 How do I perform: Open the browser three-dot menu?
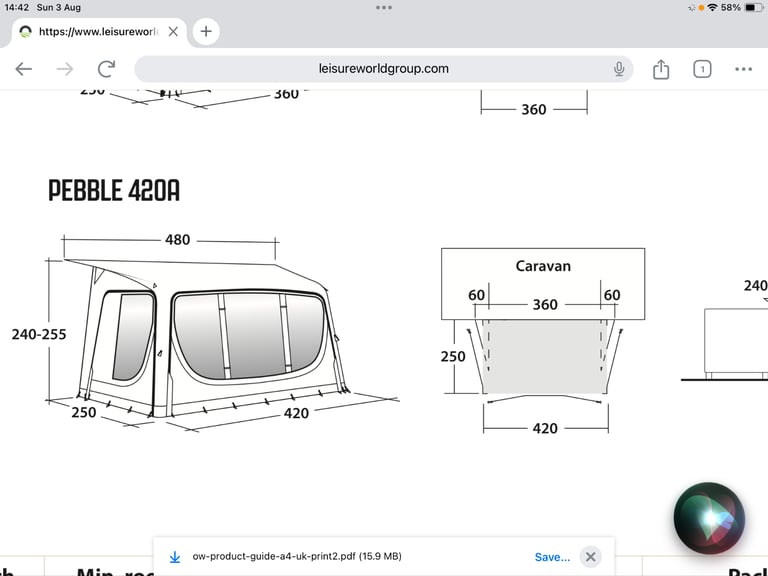click(x=743, y=69)
